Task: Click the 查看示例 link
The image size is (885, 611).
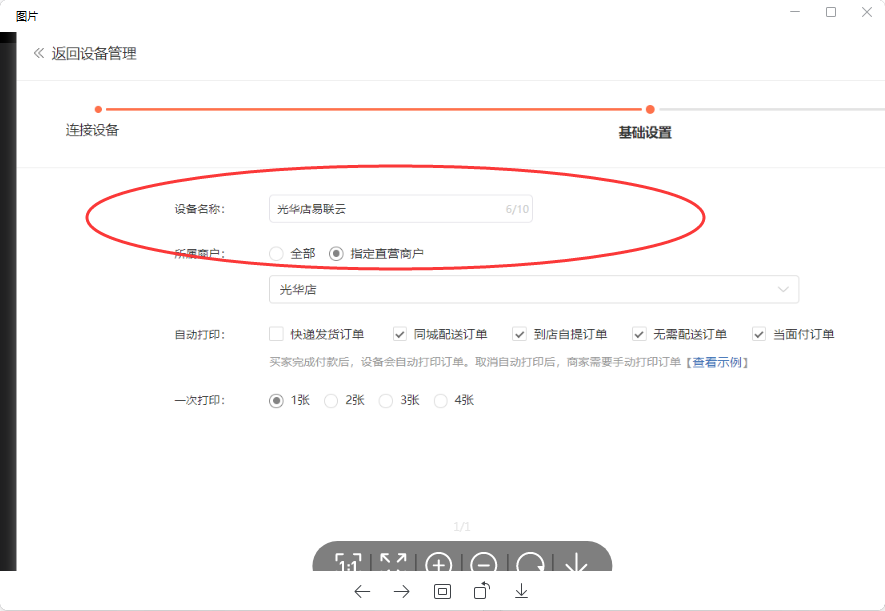Action: (717, 362)
